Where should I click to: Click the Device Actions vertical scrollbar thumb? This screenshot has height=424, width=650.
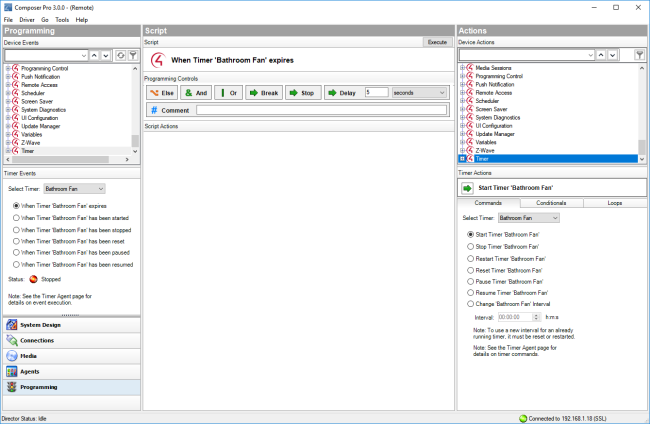click(642, 147)
